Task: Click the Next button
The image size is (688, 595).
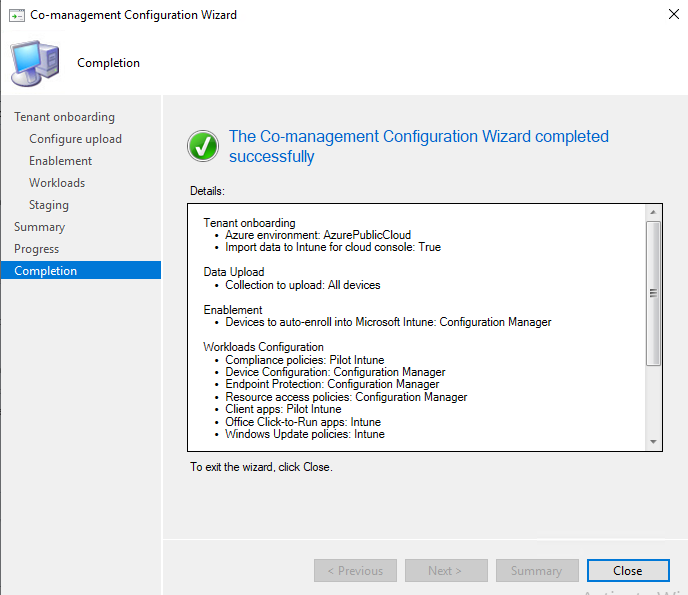Action: click(x=445, y=571)
